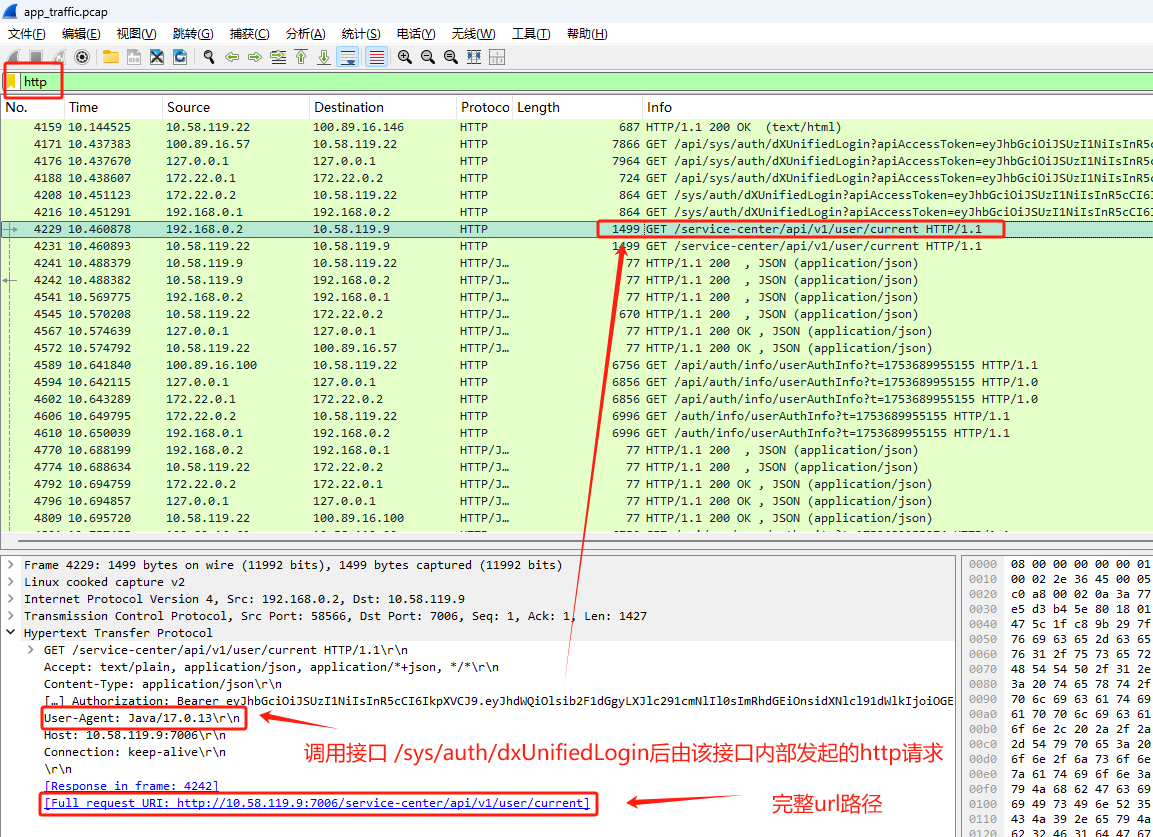Click the start capture shark fin icon
Image resolution: width=1153 pixels, height=837 pixels.
[x=13, y=57]
